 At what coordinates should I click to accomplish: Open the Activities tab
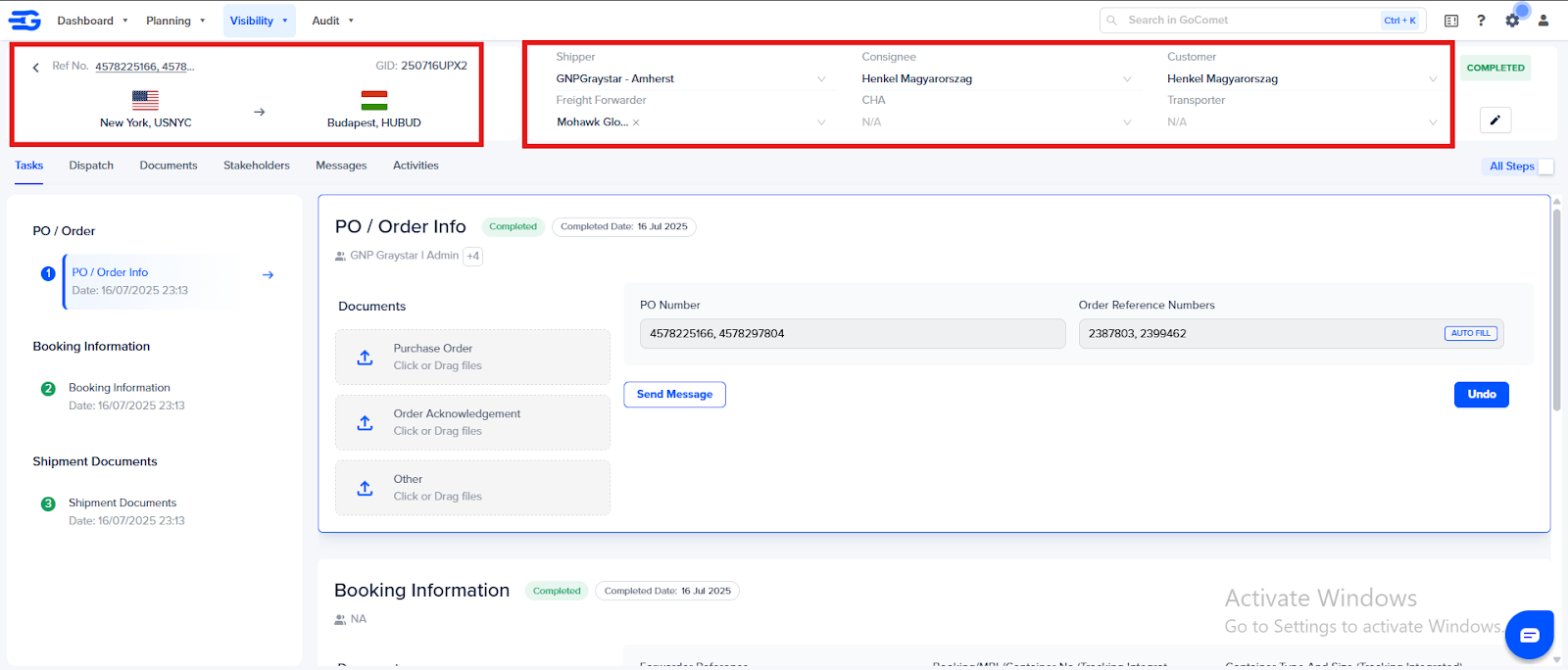tap(416, 166)
